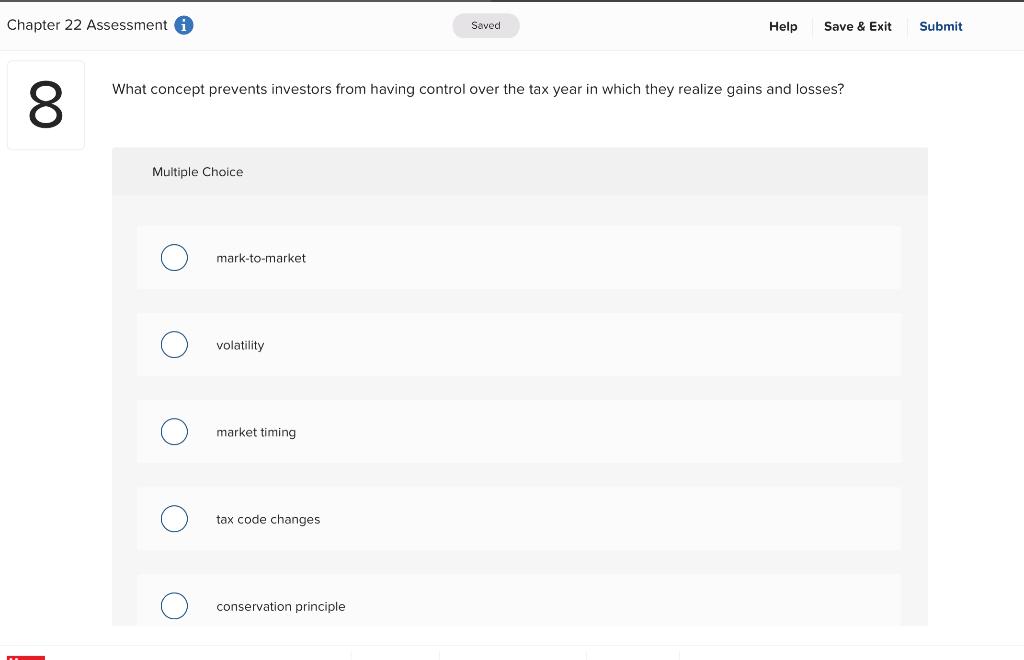Image resolution: width=1024 pixels, height=660 pixels.
Task: Click the volatility answer text
Action: pos(240,345)
